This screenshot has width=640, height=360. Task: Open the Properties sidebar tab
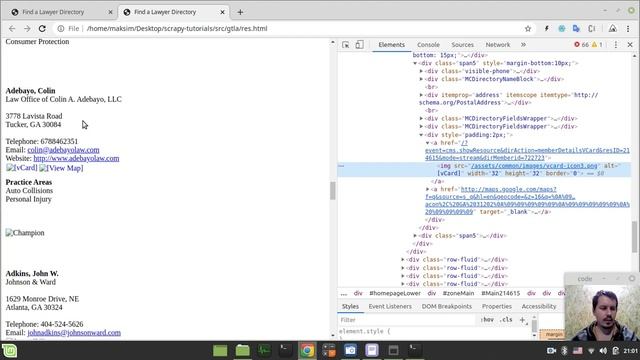pyautogui.click(x=497, y=306)
